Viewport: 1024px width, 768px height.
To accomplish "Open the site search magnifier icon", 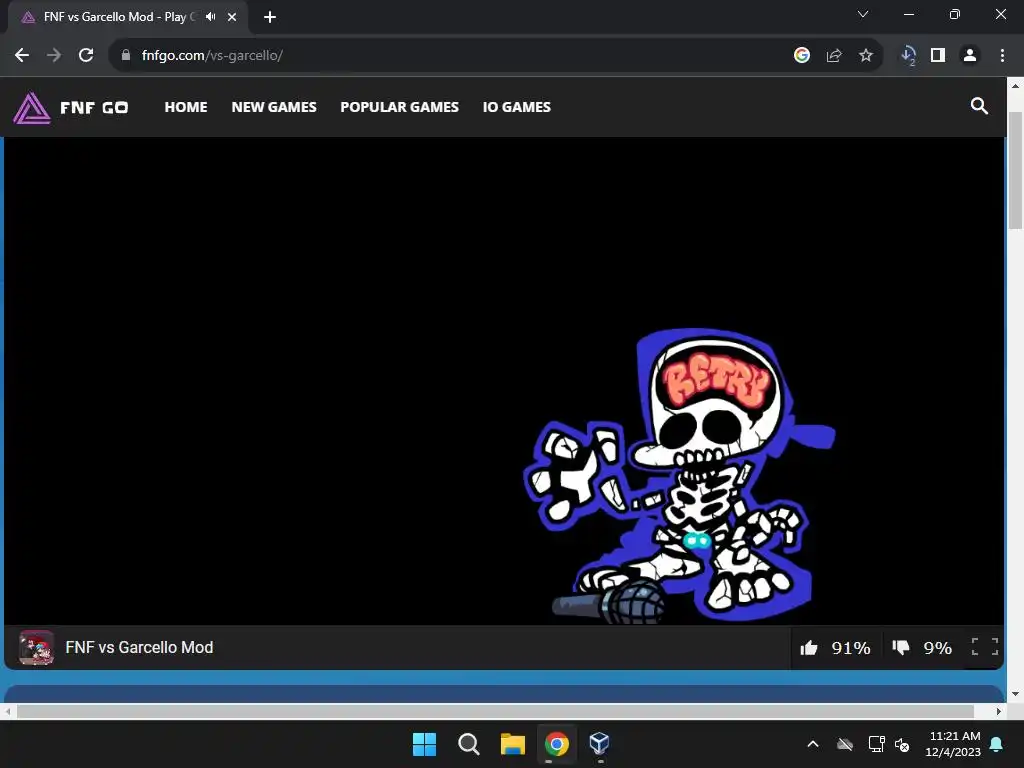I will (x=979, y=106).
